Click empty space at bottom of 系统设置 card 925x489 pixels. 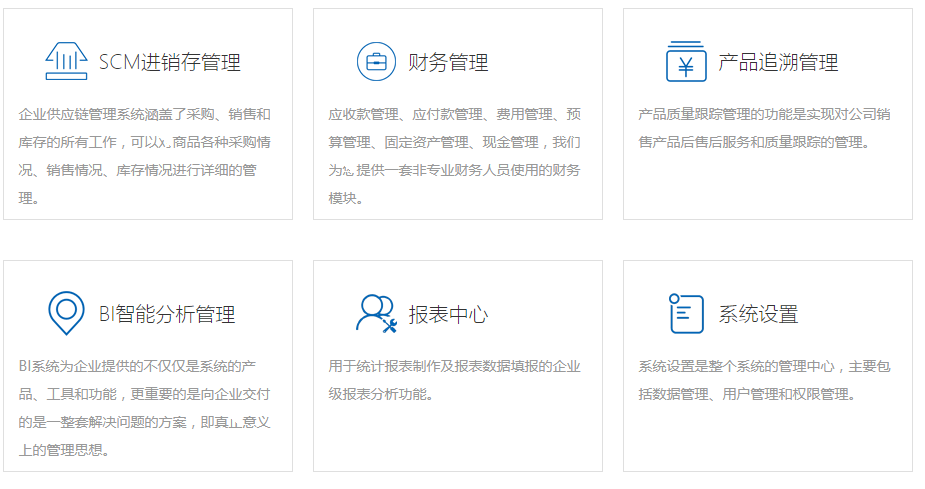point(767,440)
